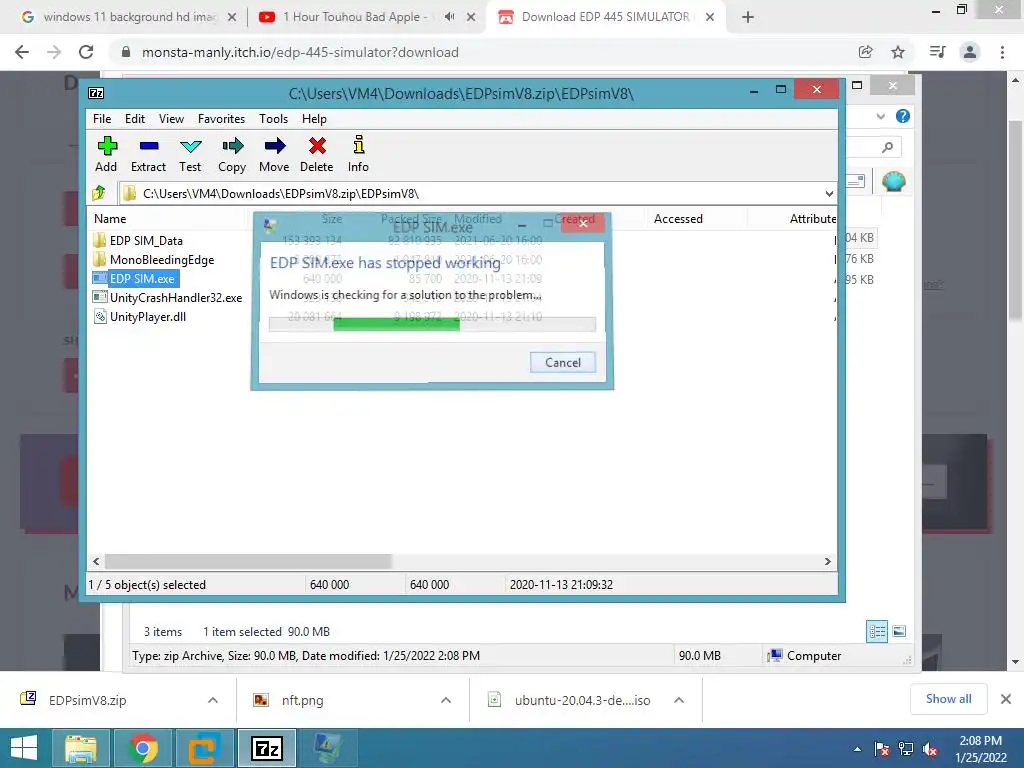1024x768 pixels.
Task: Mute the Bad Apple tab audio icon
Action: [449, 17]
